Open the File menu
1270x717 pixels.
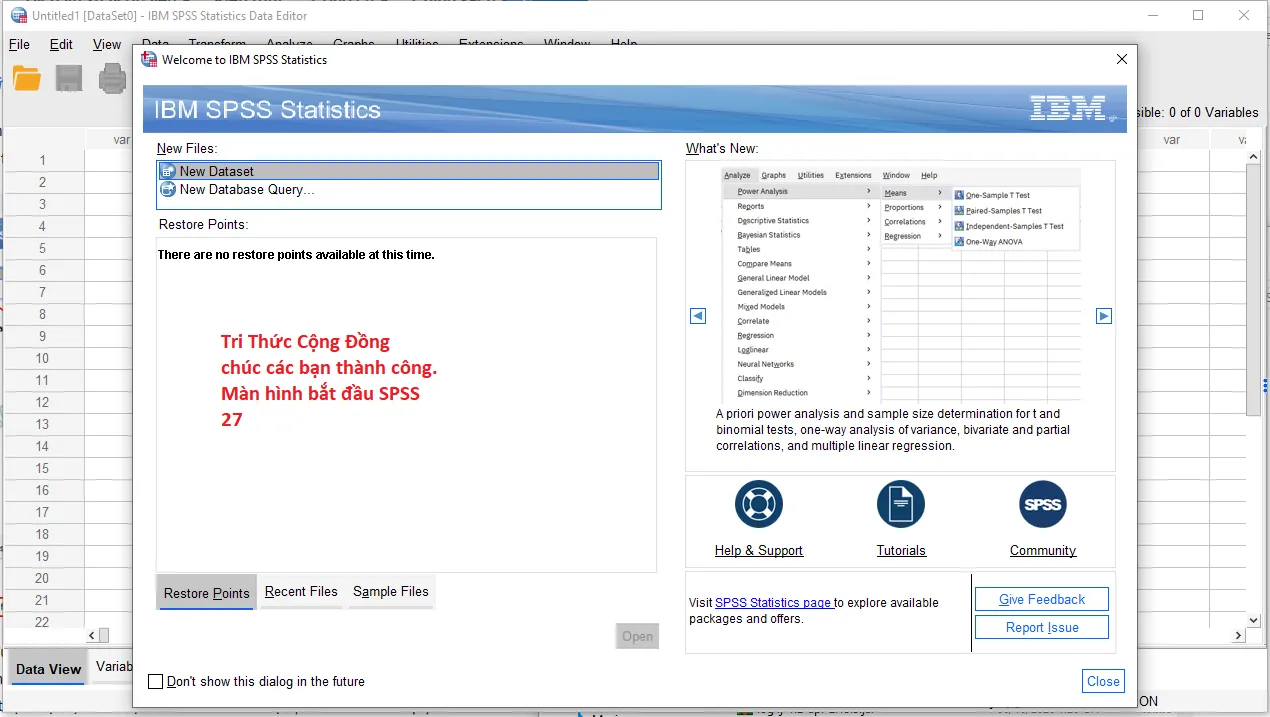[x=18, y=44]
